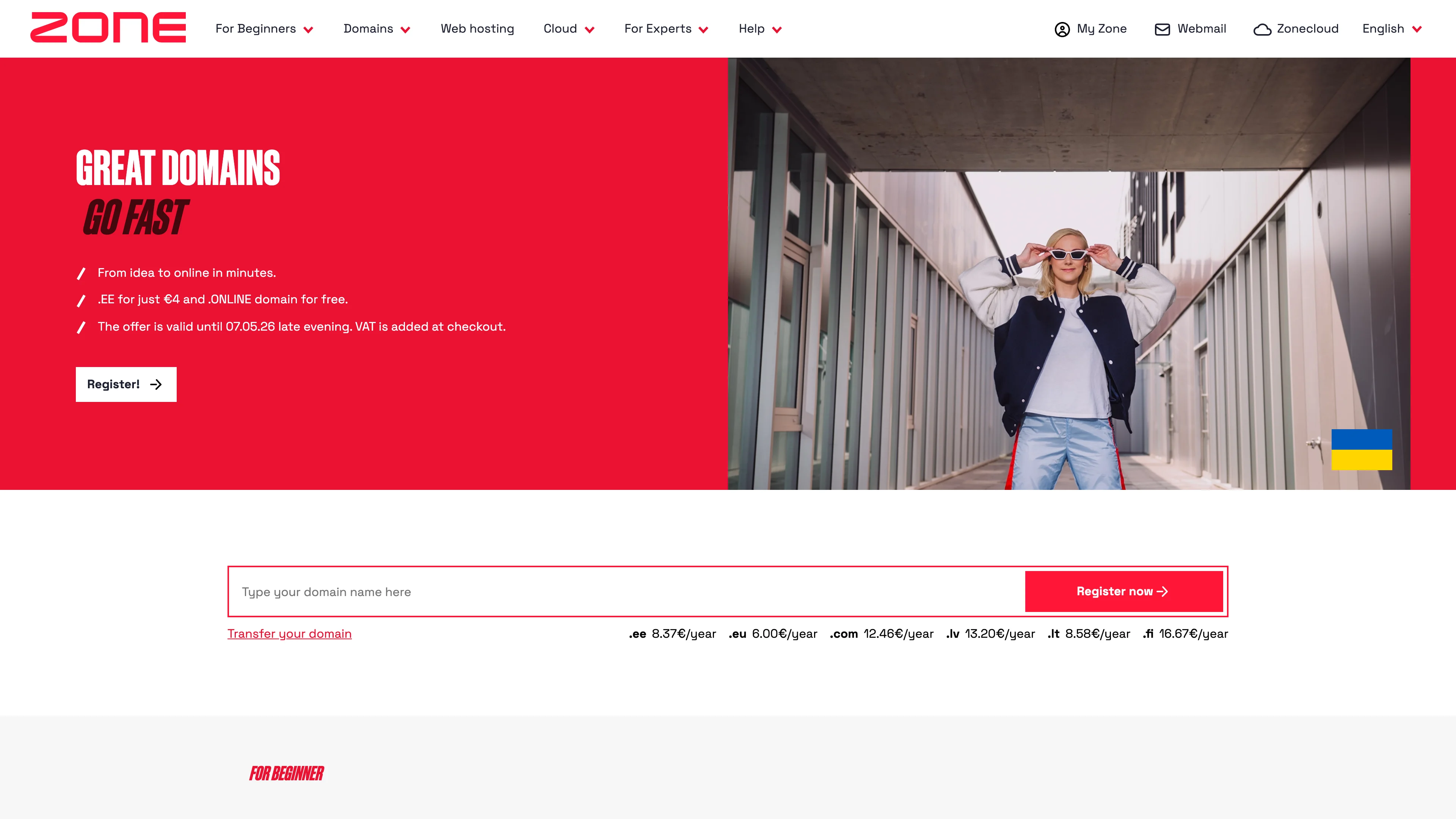Viewport: 1456px width, 819px height.
Task: Expand the Domains dropdown chevron
Action: coord(405,30)
